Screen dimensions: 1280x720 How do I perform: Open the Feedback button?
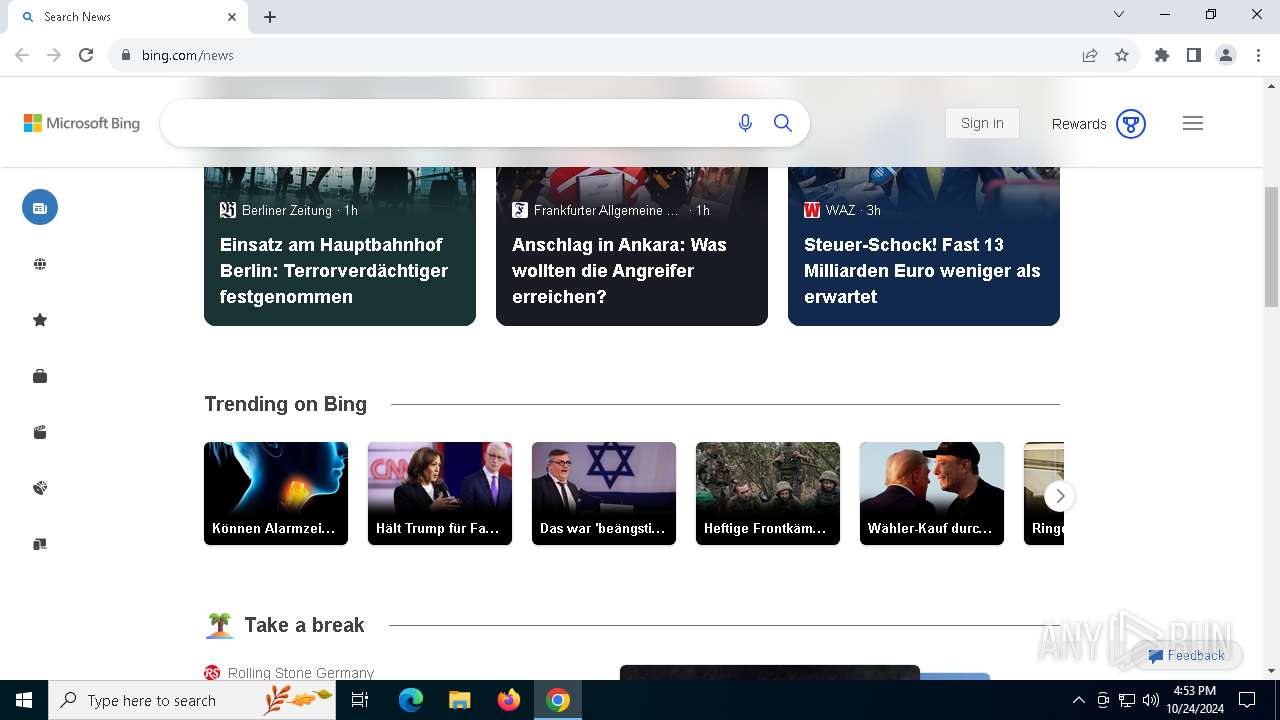(x=1186, y=656)
